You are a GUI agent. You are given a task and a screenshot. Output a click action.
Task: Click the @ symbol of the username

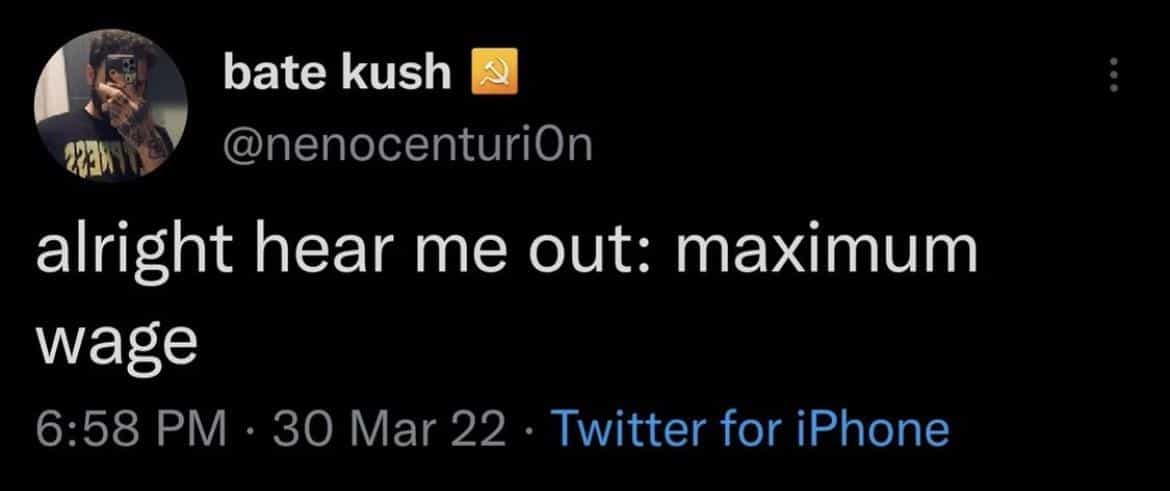click(243, 147)
